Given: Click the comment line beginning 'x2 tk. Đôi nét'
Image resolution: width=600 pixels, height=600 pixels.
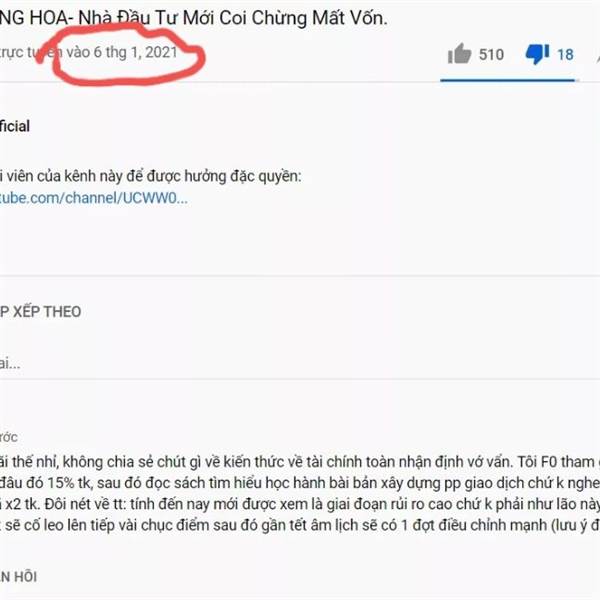Looking at the screenshot, I should click(x=300, y=504).
